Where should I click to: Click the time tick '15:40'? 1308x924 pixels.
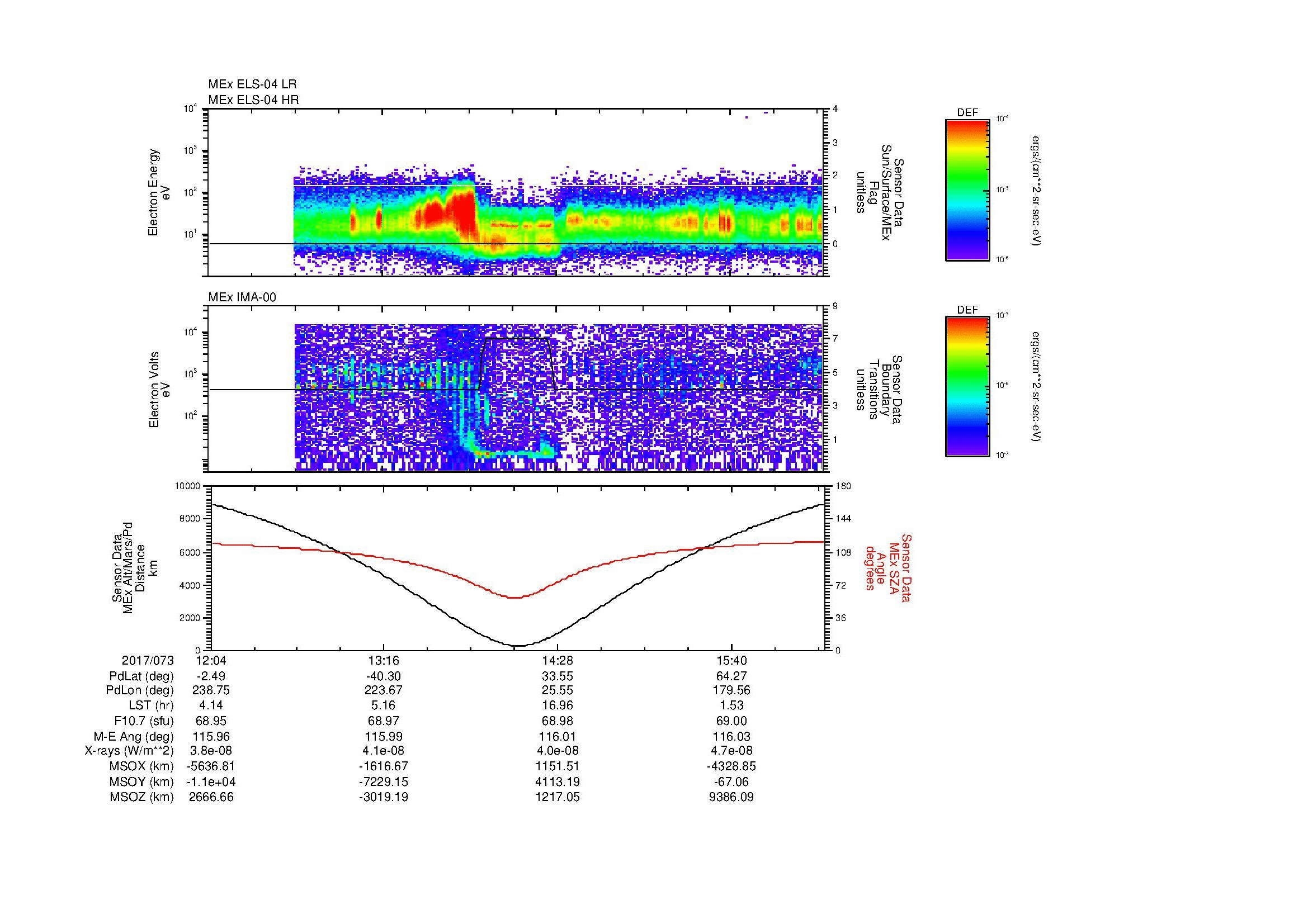[731, 661]
